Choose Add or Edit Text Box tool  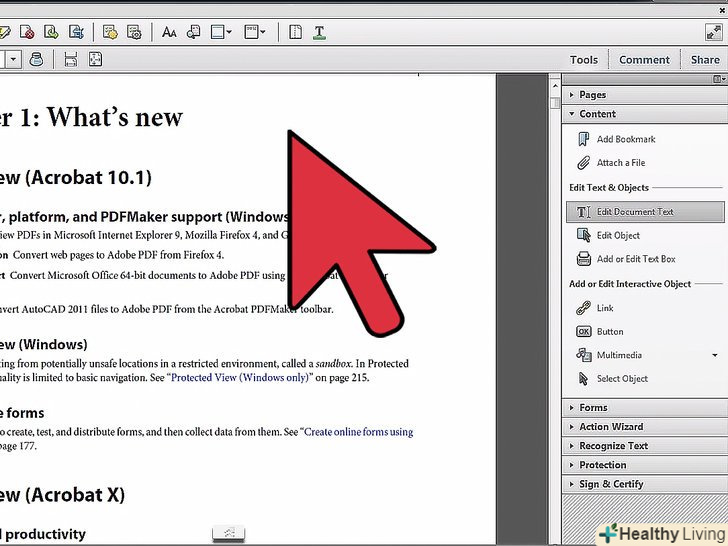point(626,259)
